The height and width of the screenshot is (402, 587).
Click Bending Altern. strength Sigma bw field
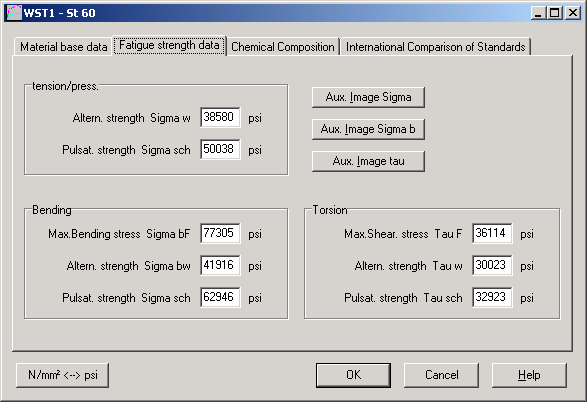pos(220,265)
